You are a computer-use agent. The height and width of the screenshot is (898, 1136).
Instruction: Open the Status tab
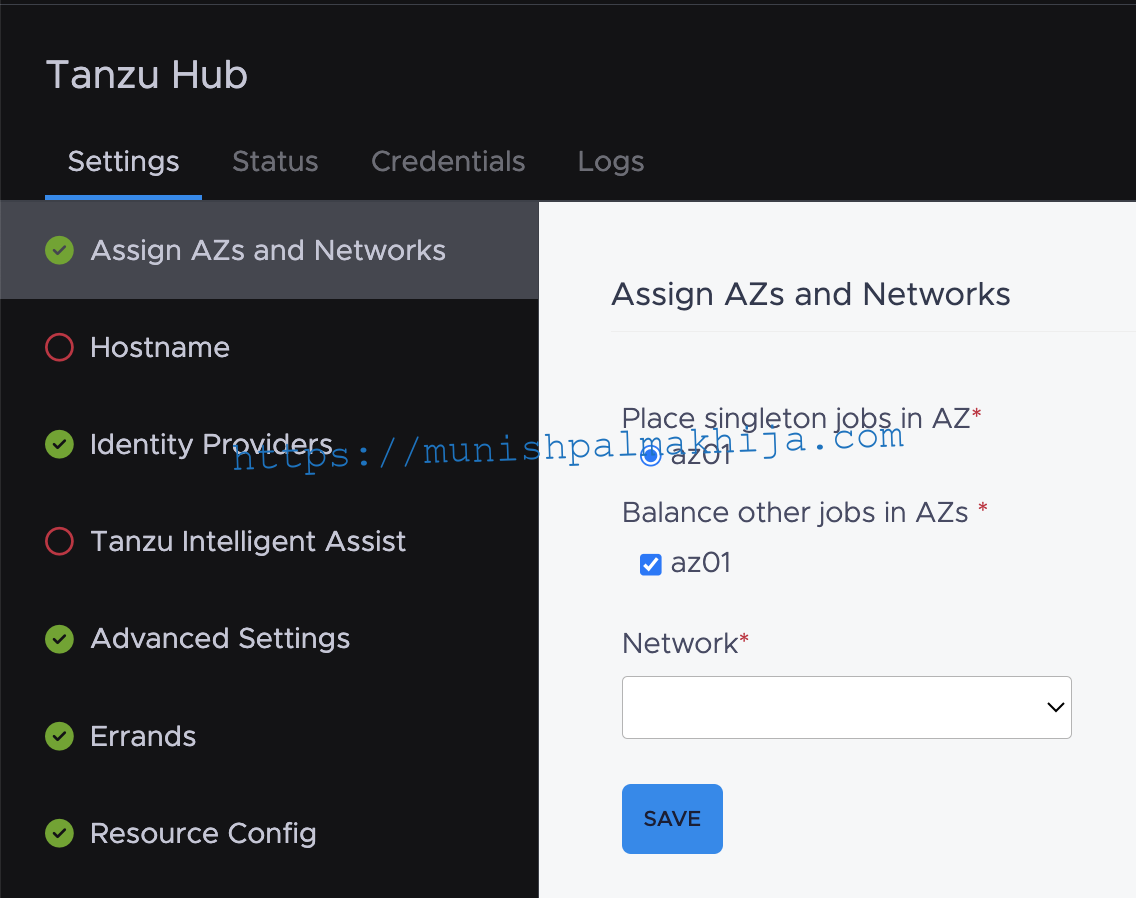275,161
